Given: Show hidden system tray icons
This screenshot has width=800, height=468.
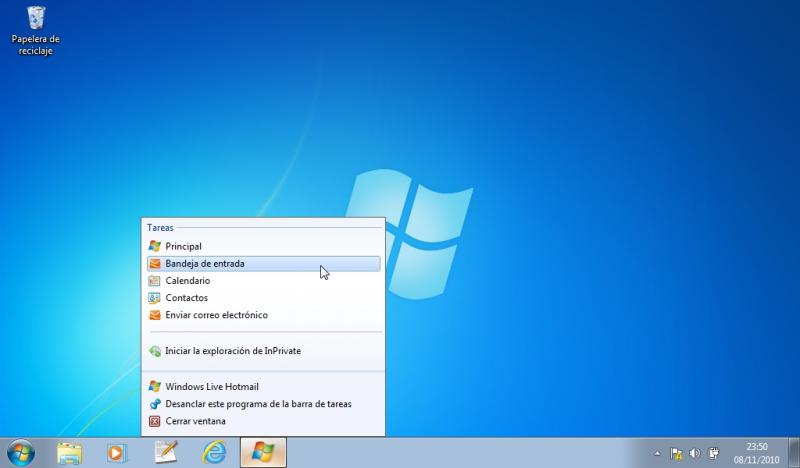Looking at the screenshot, I should 657,453.
